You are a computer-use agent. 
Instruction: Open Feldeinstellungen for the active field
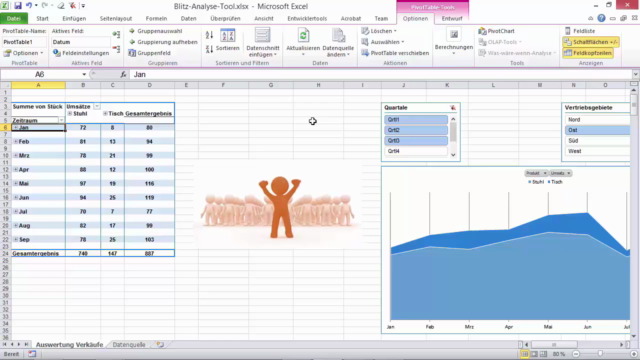[x=81, y=53]
